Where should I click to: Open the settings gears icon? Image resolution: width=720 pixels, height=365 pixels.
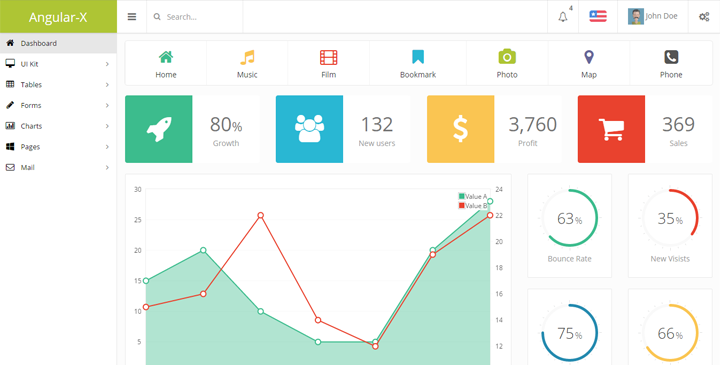pyautogui.click(x=704, y=17)
